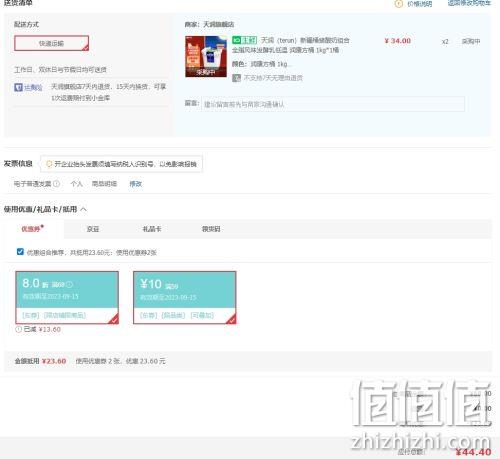500x459 pixels.
Task: Click the return to modify cart link
Action: point(469,3)
